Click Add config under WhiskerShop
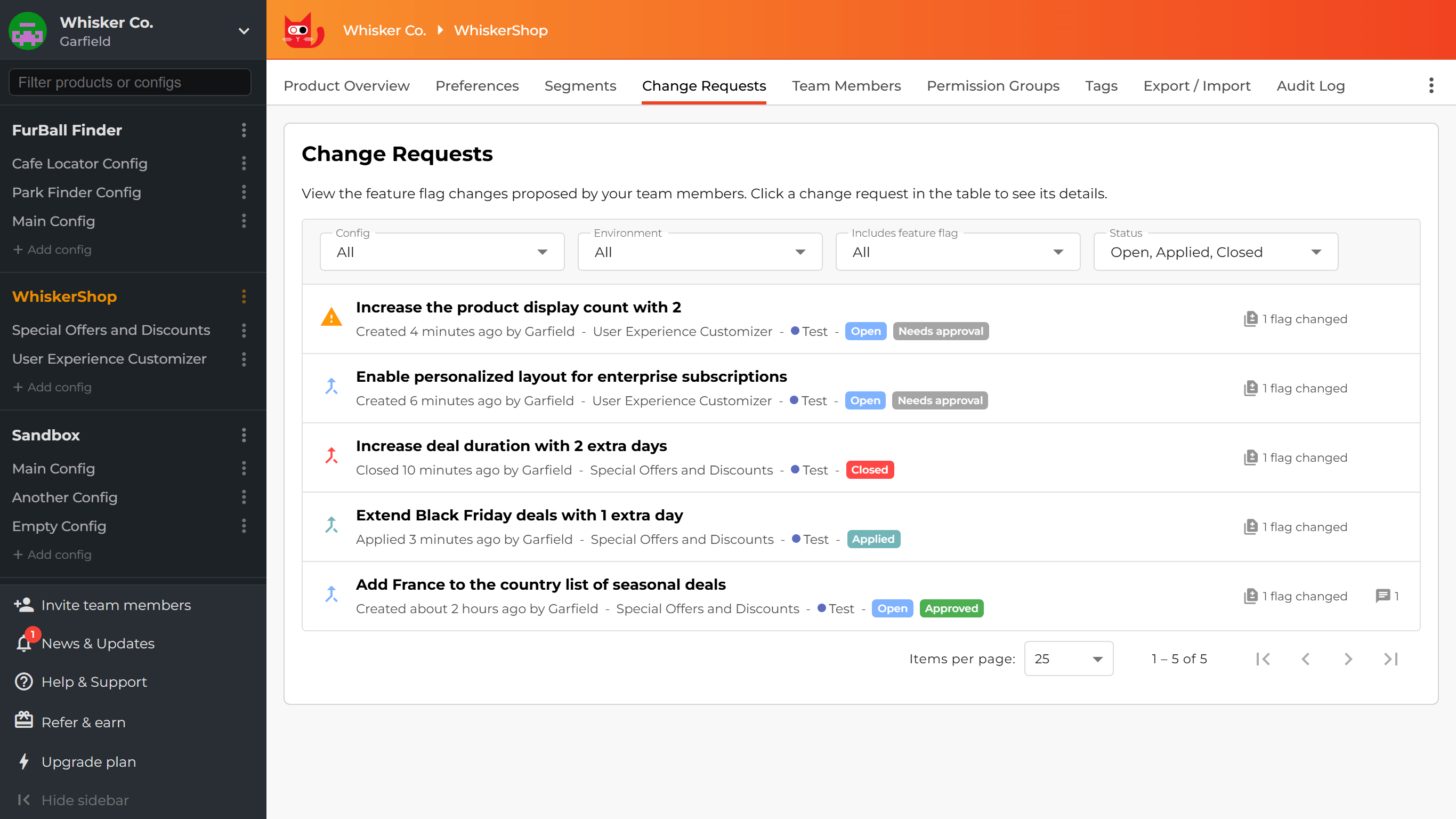The width and height of the screenshot is (1456, 819). [x=52, y=388]
